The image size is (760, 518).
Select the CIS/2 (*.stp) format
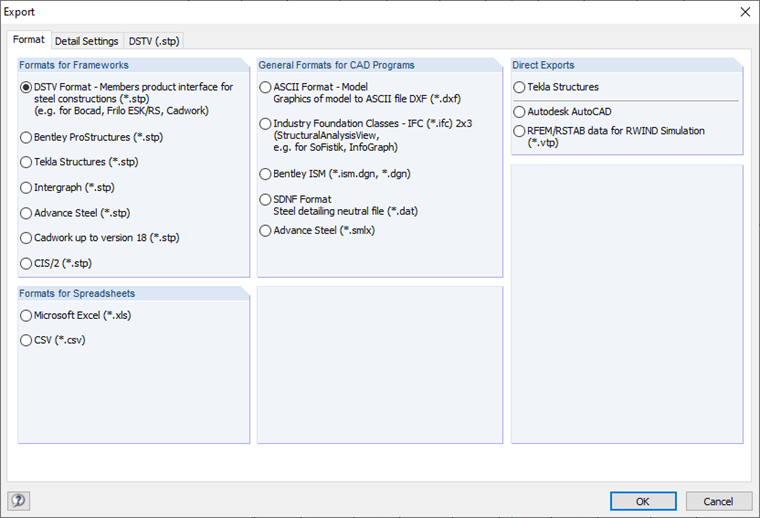point(26,264)
